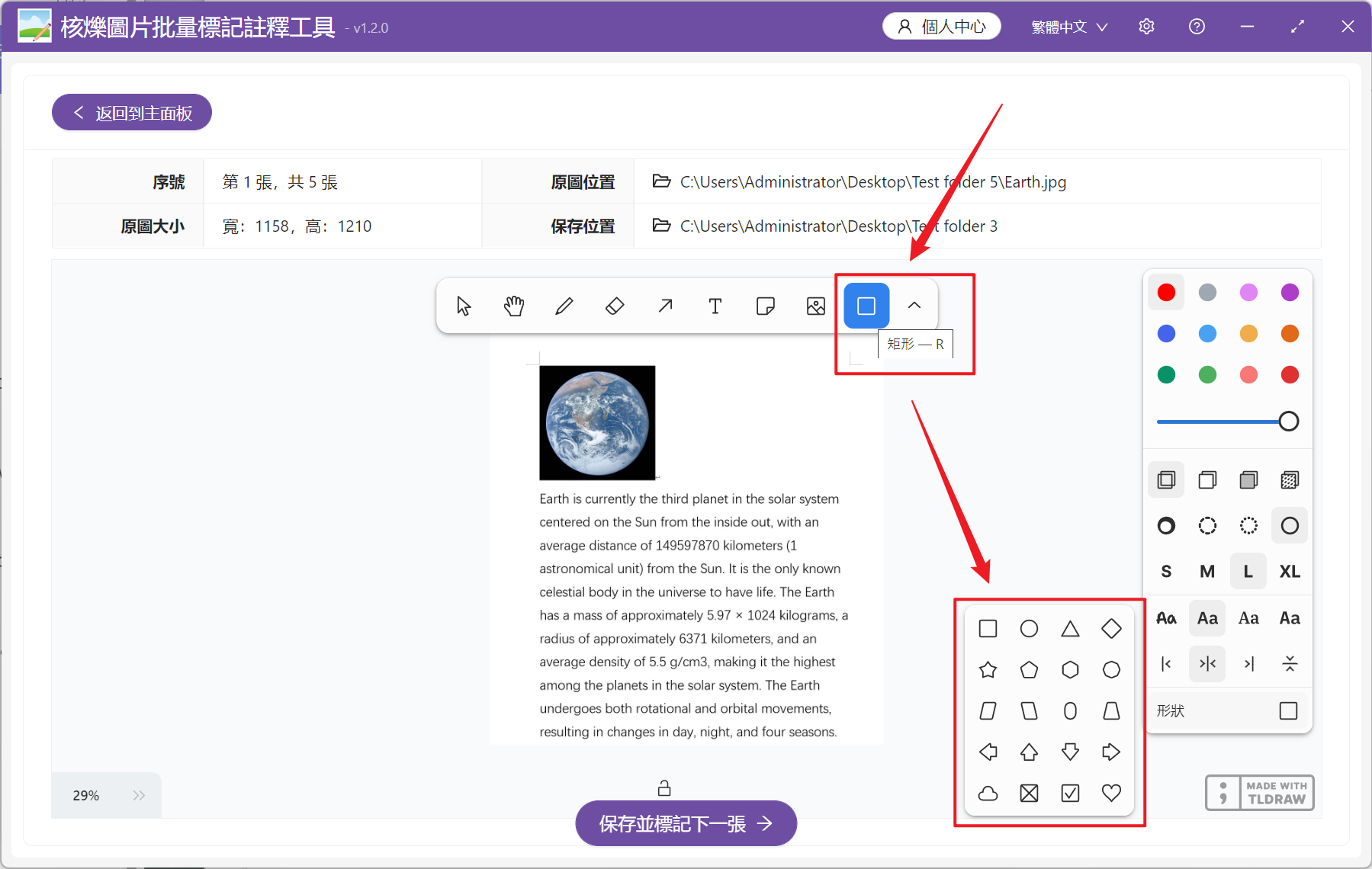Pick the hexagon shape
The height and width of the screenshot is (869, 1372).
1070,669
